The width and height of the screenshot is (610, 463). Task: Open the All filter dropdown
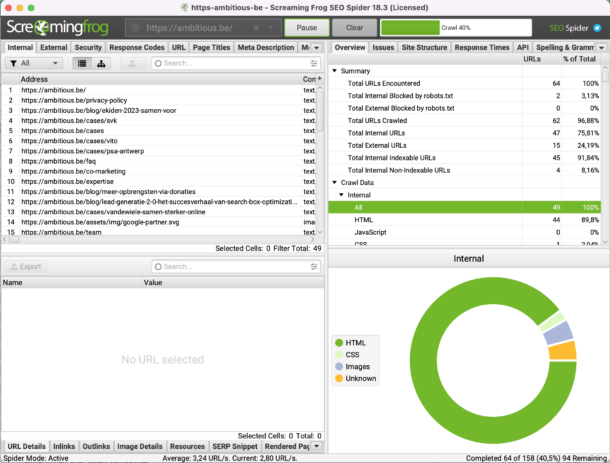click(34, 63)
